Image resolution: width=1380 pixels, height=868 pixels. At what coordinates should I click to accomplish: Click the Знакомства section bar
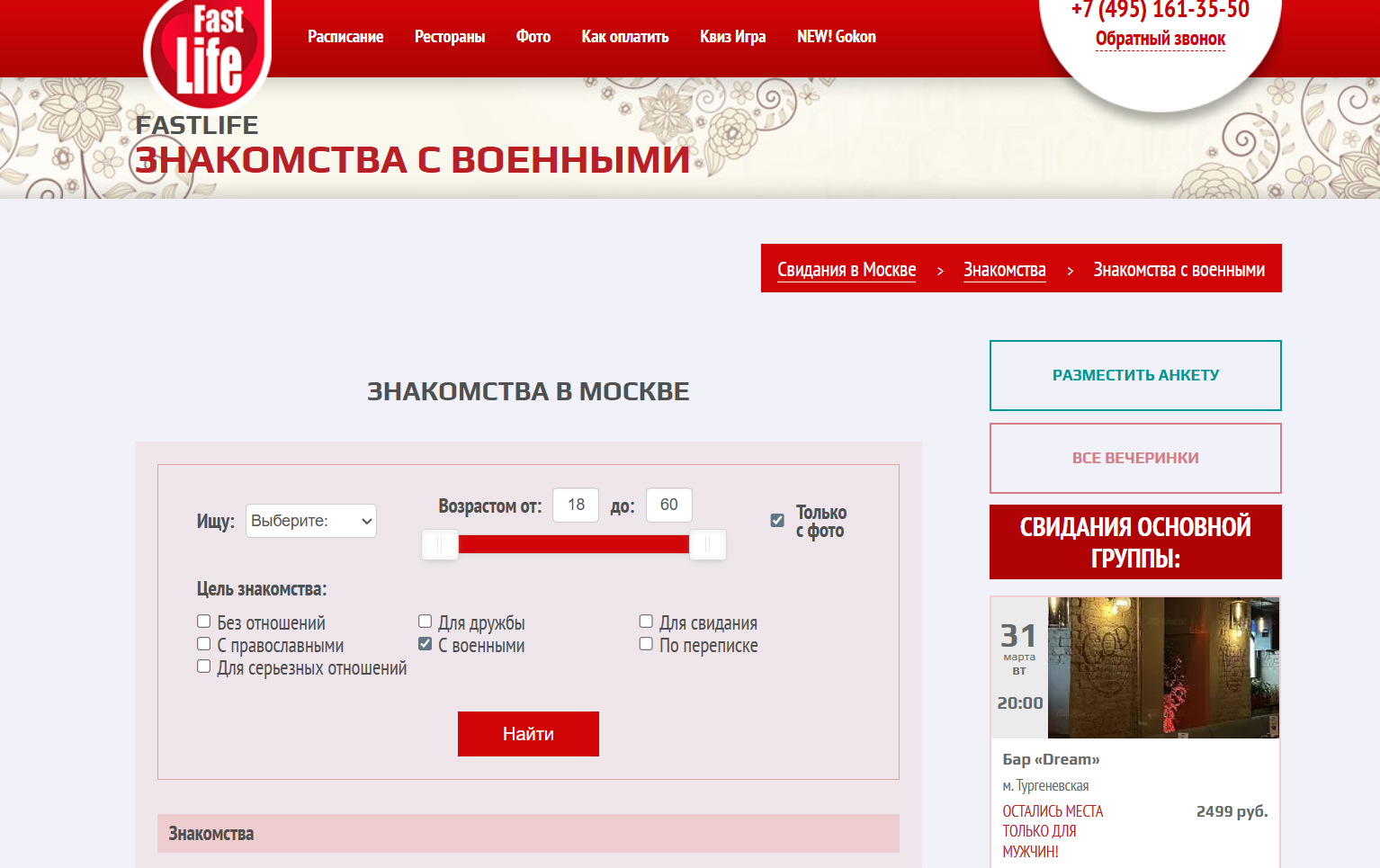(x=528, y=834)
